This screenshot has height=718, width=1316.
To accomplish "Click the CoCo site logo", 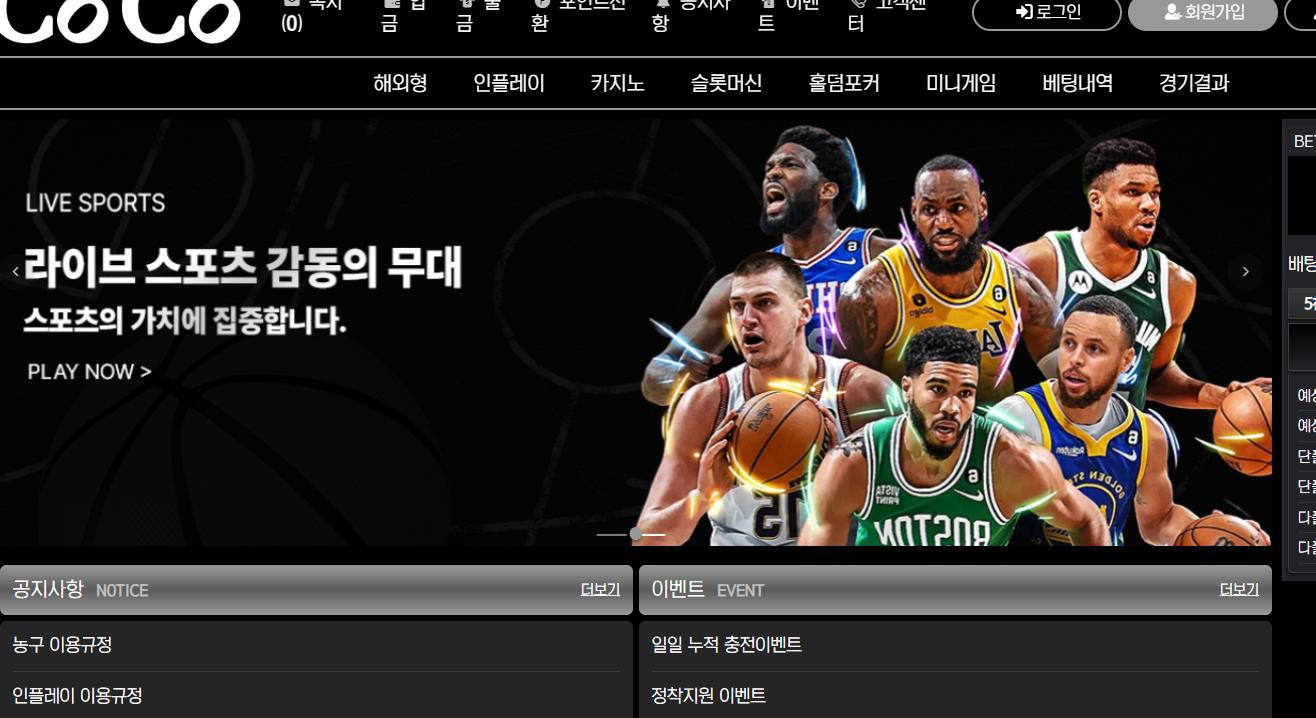I will (x=120, y=20).
